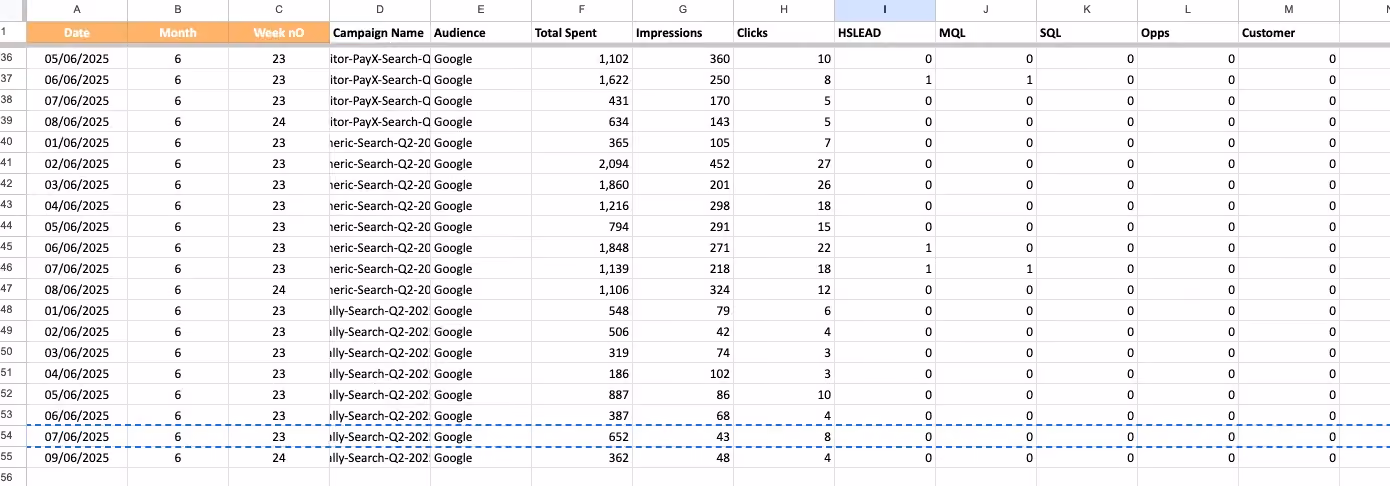Select Impressions cell showing 452
This screenshot has height=486, width=1390.
(683, 164)
